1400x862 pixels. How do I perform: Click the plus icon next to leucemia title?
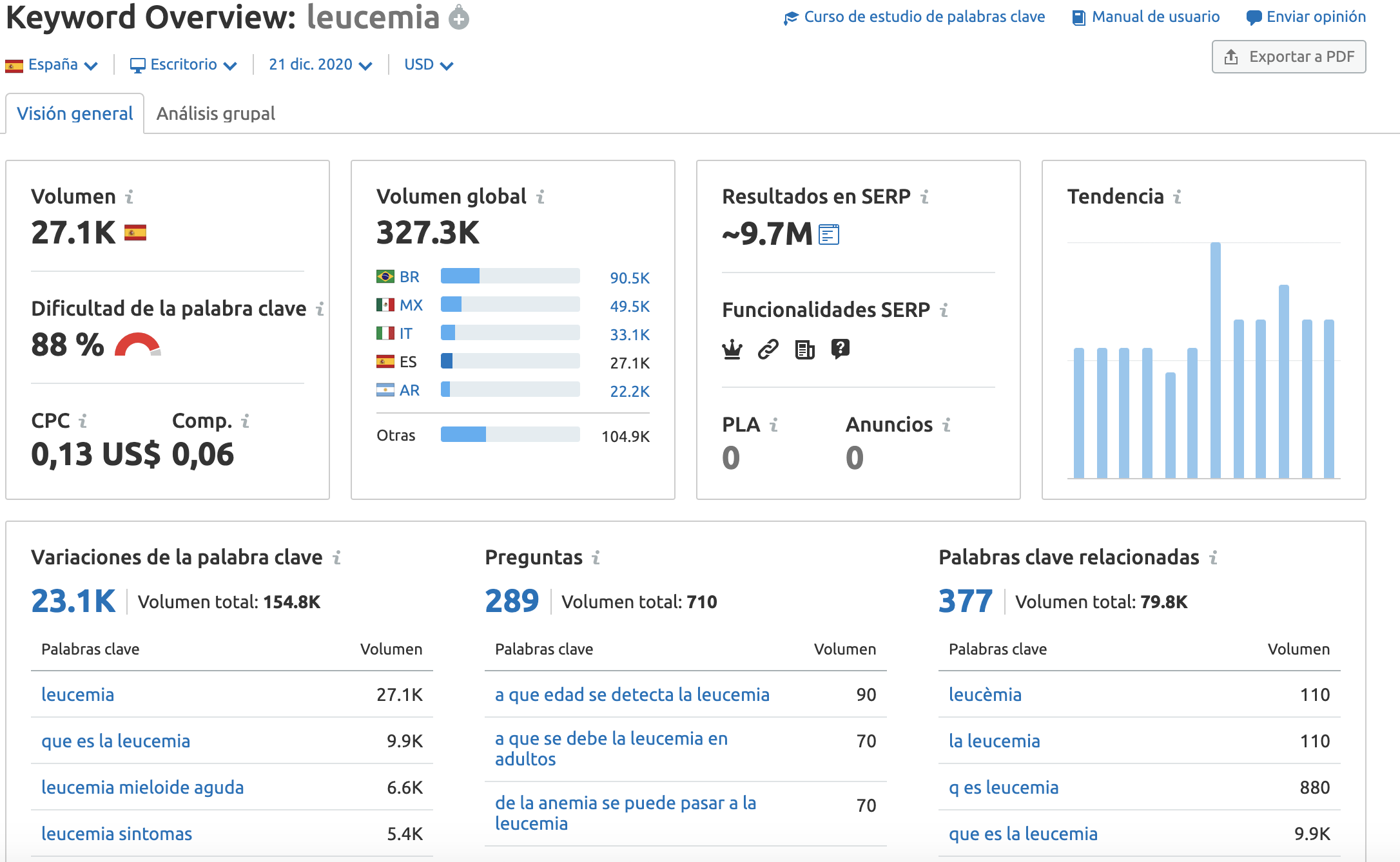[x=459, y=17]
